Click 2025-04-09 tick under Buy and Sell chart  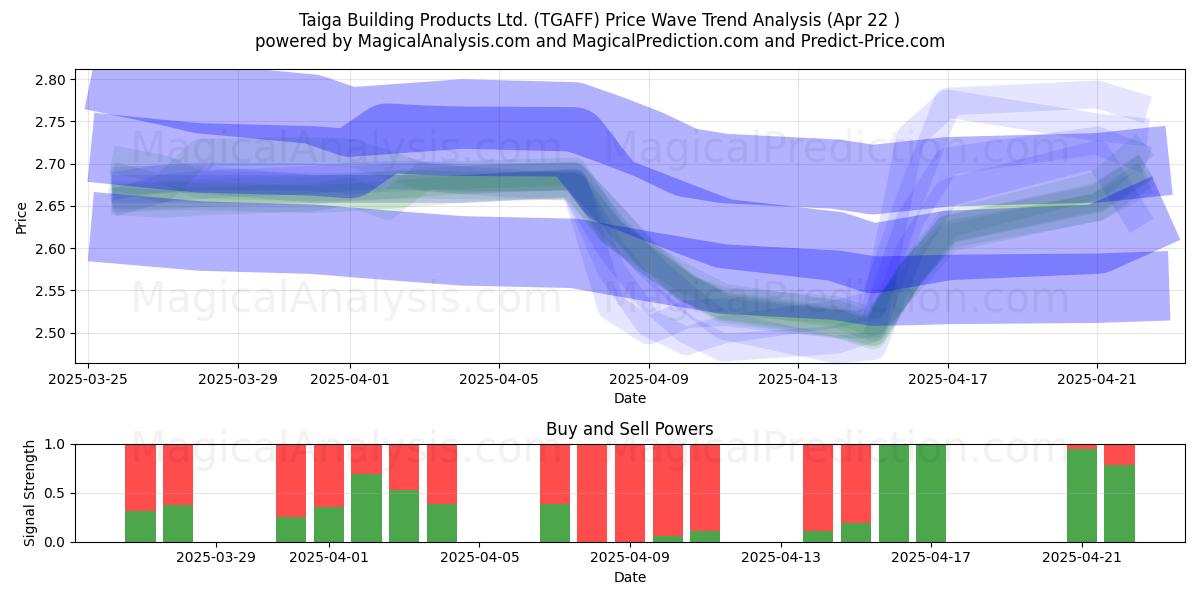630,558
